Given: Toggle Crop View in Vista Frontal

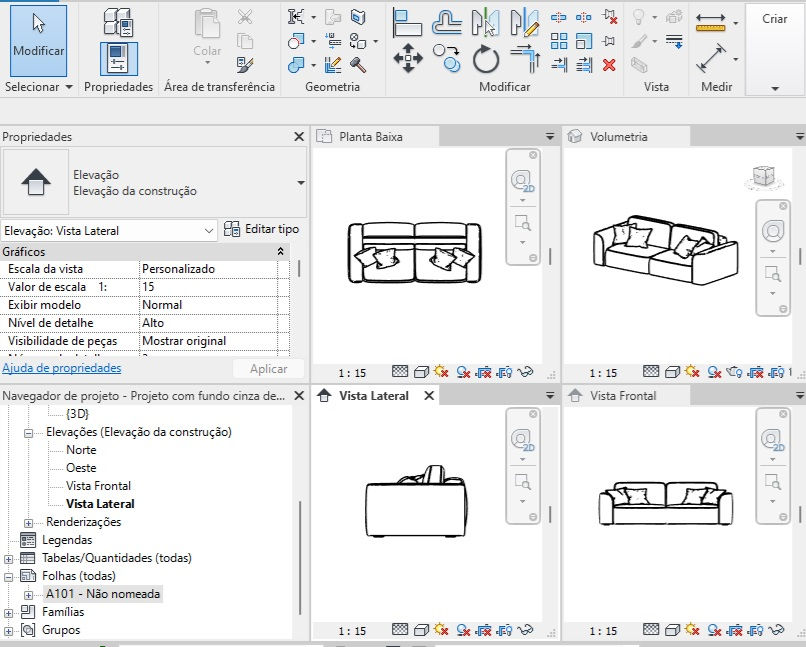Looking at the screenshot, I should coord(734,630).
